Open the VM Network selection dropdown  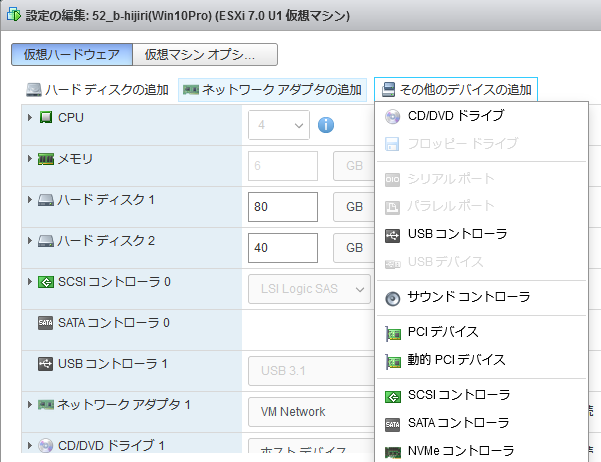[311, 412]
